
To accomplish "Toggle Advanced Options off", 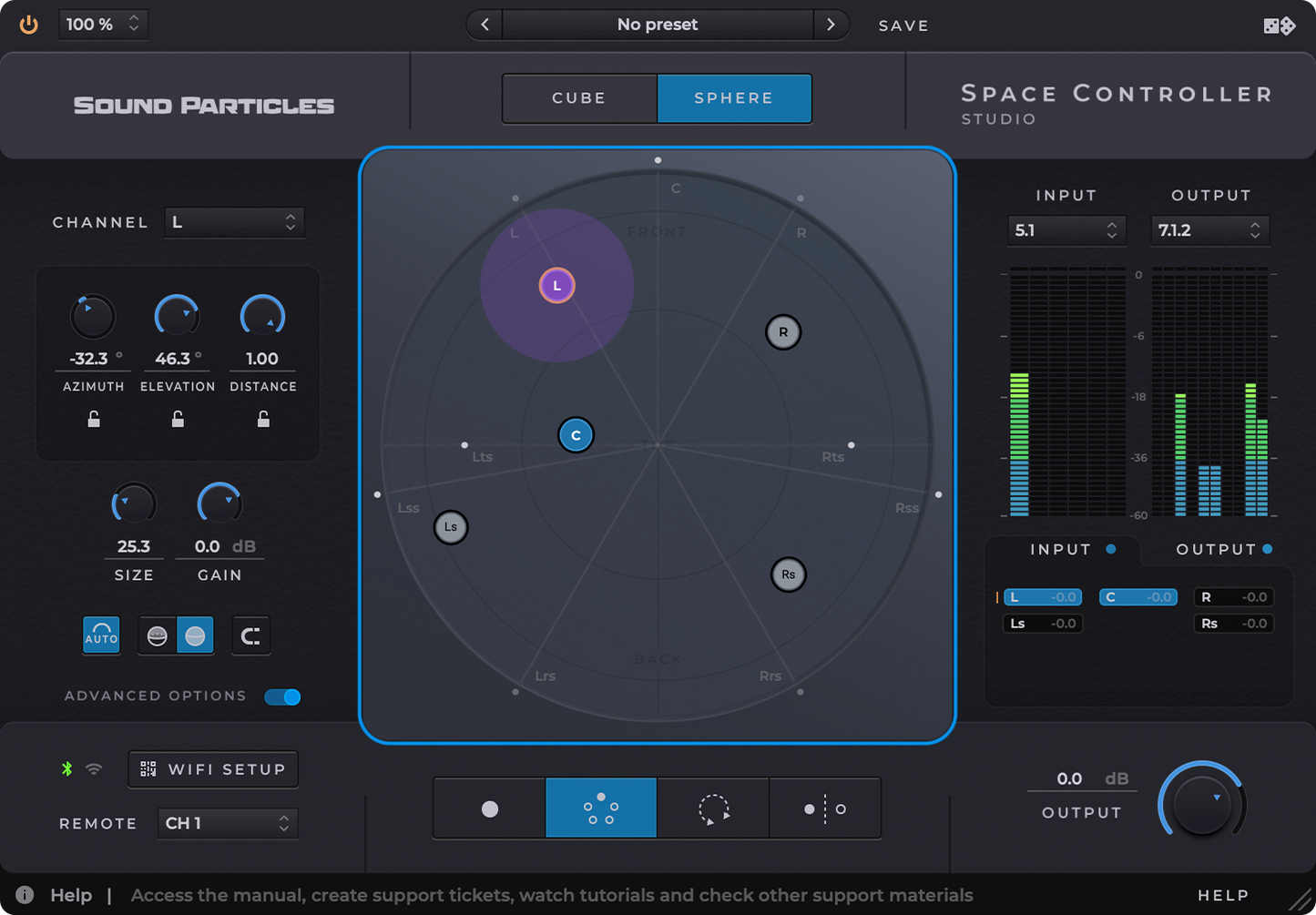I will [282, 696].
